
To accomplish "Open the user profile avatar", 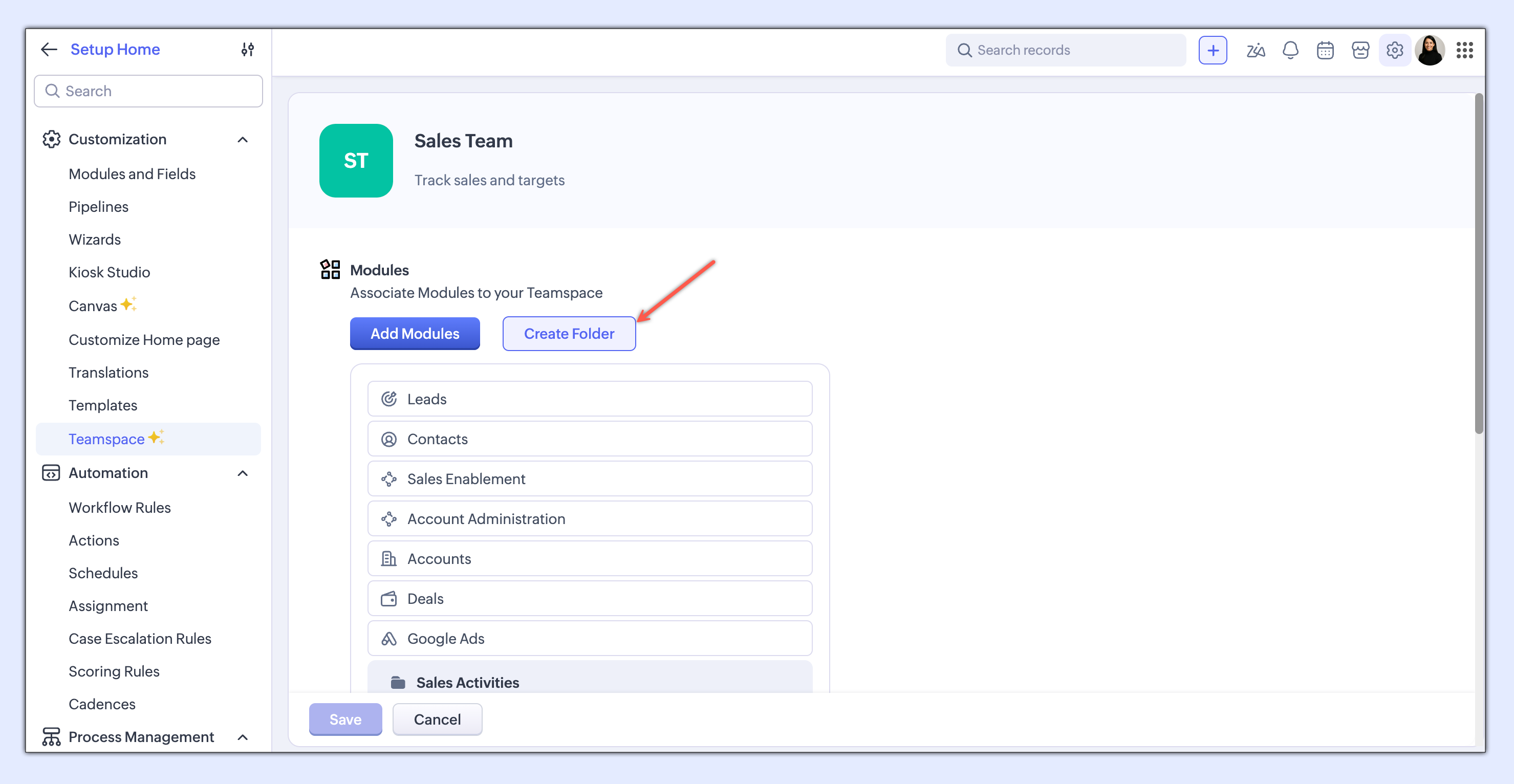I will coord(1430,51).
